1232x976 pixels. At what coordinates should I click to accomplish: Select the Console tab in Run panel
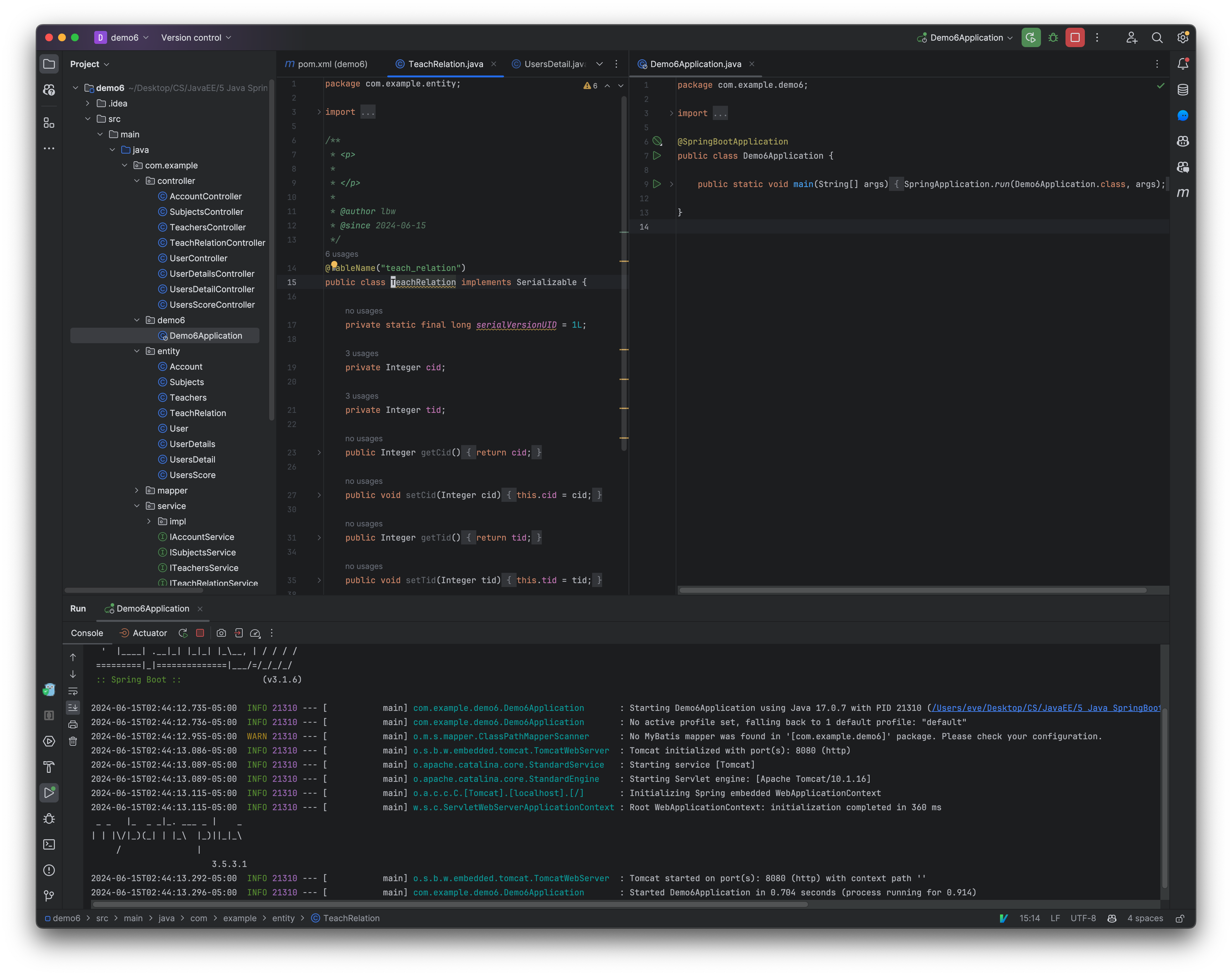click(x=87, y=633)
